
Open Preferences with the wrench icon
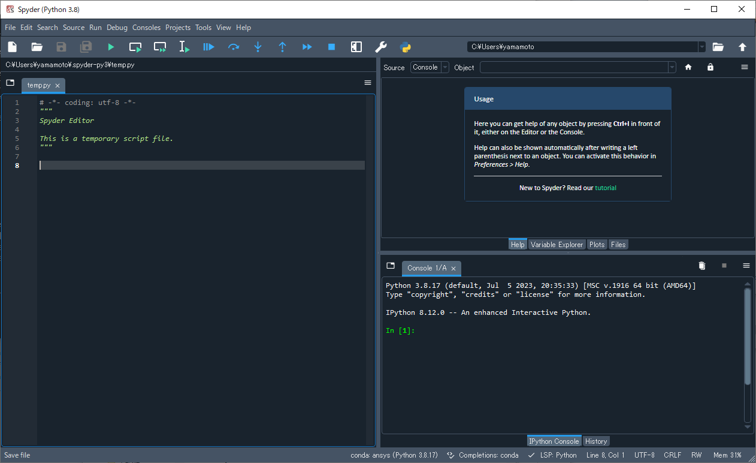point(381,47)
